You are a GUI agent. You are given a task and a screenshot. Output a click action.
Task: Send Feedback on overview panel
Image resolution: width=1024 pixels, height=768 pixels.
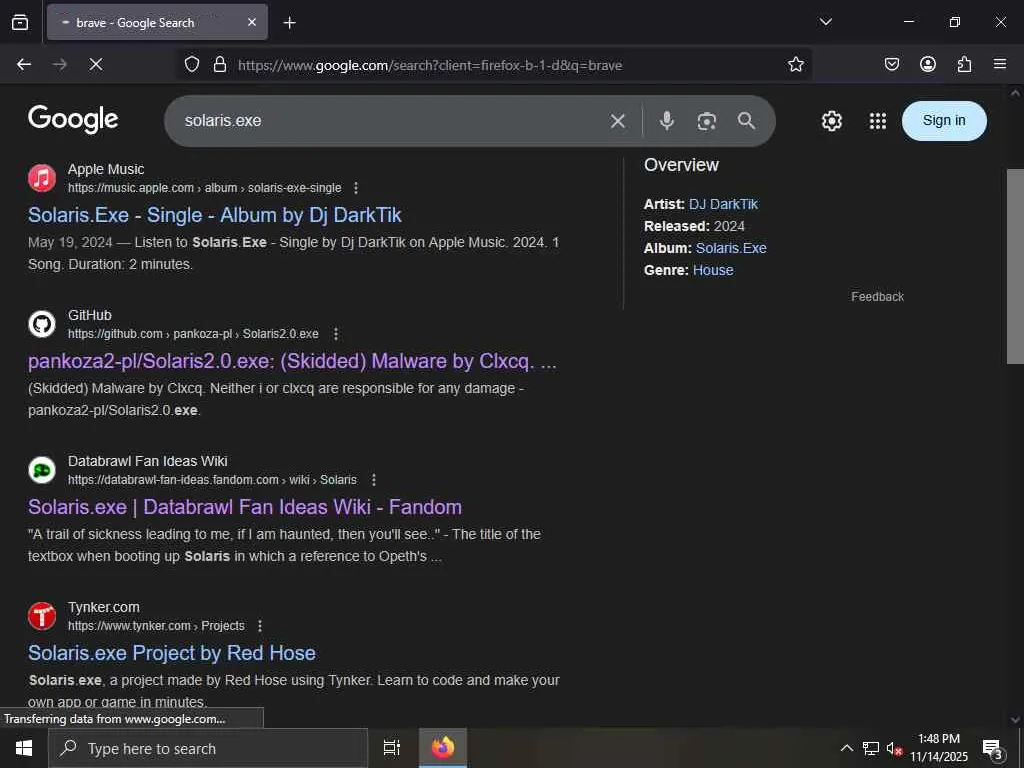[877, 296]
